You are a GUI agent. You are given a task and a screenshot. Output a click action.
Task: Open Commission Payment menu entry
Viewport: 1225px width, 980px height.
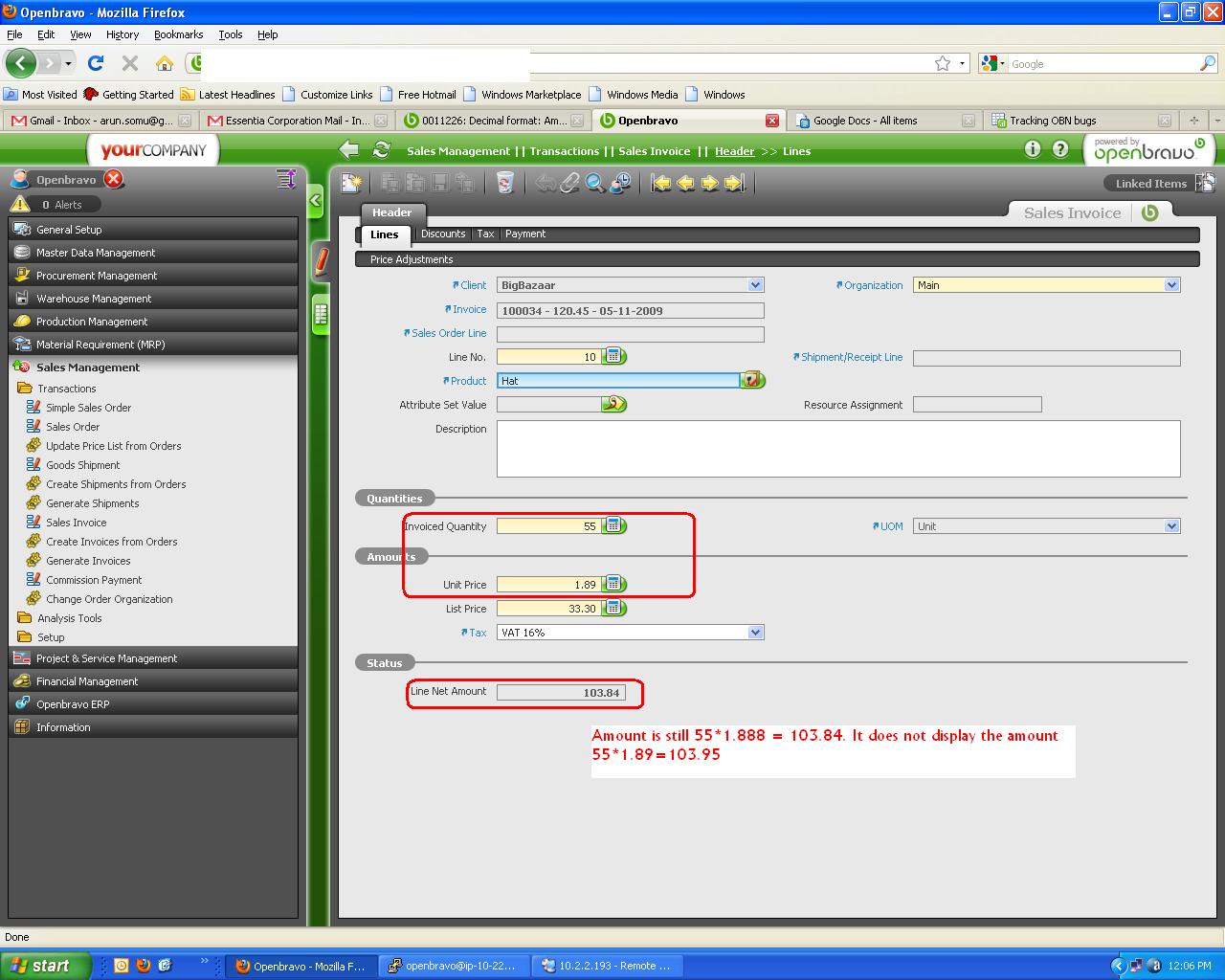[94, 580]
